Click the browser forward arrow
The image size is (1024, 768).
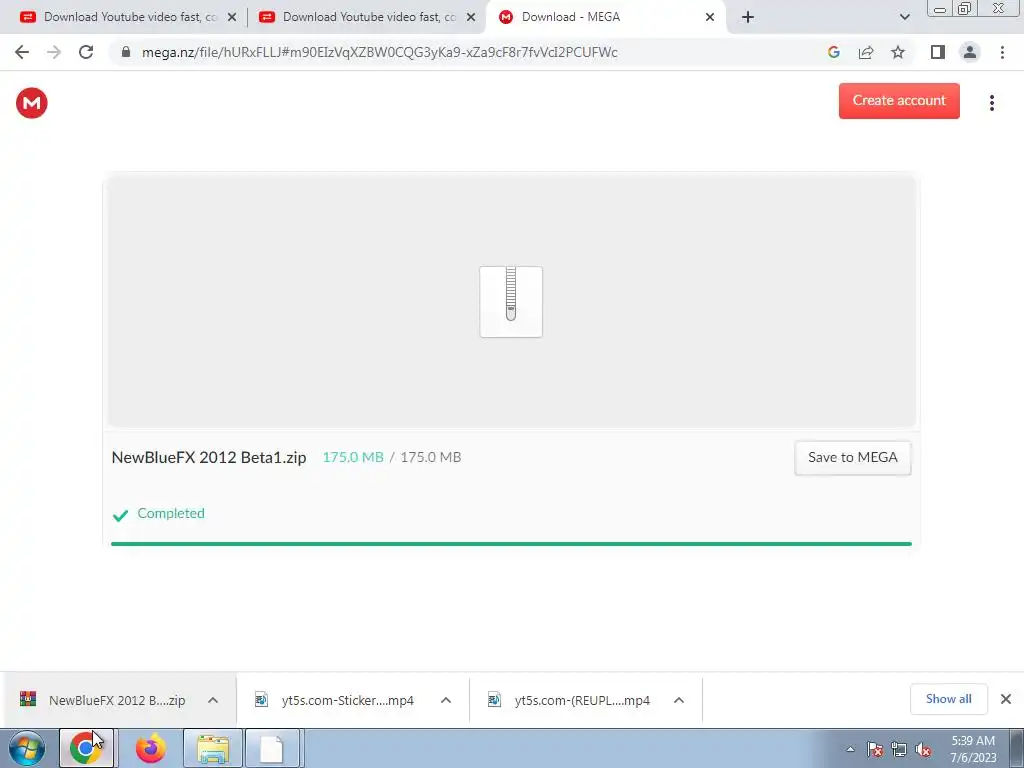pos(54,52)
